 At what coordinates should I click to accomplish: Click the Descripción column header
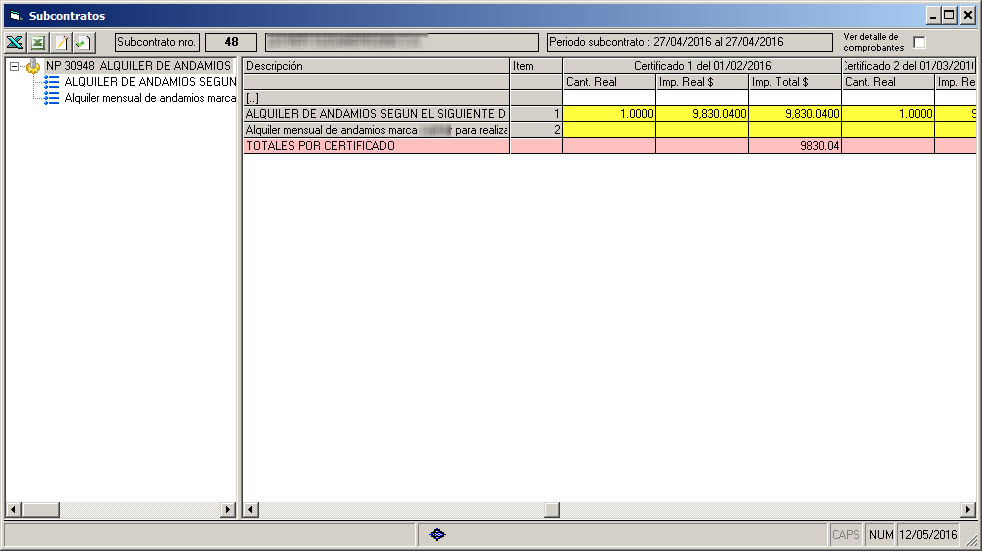point(376,66)
